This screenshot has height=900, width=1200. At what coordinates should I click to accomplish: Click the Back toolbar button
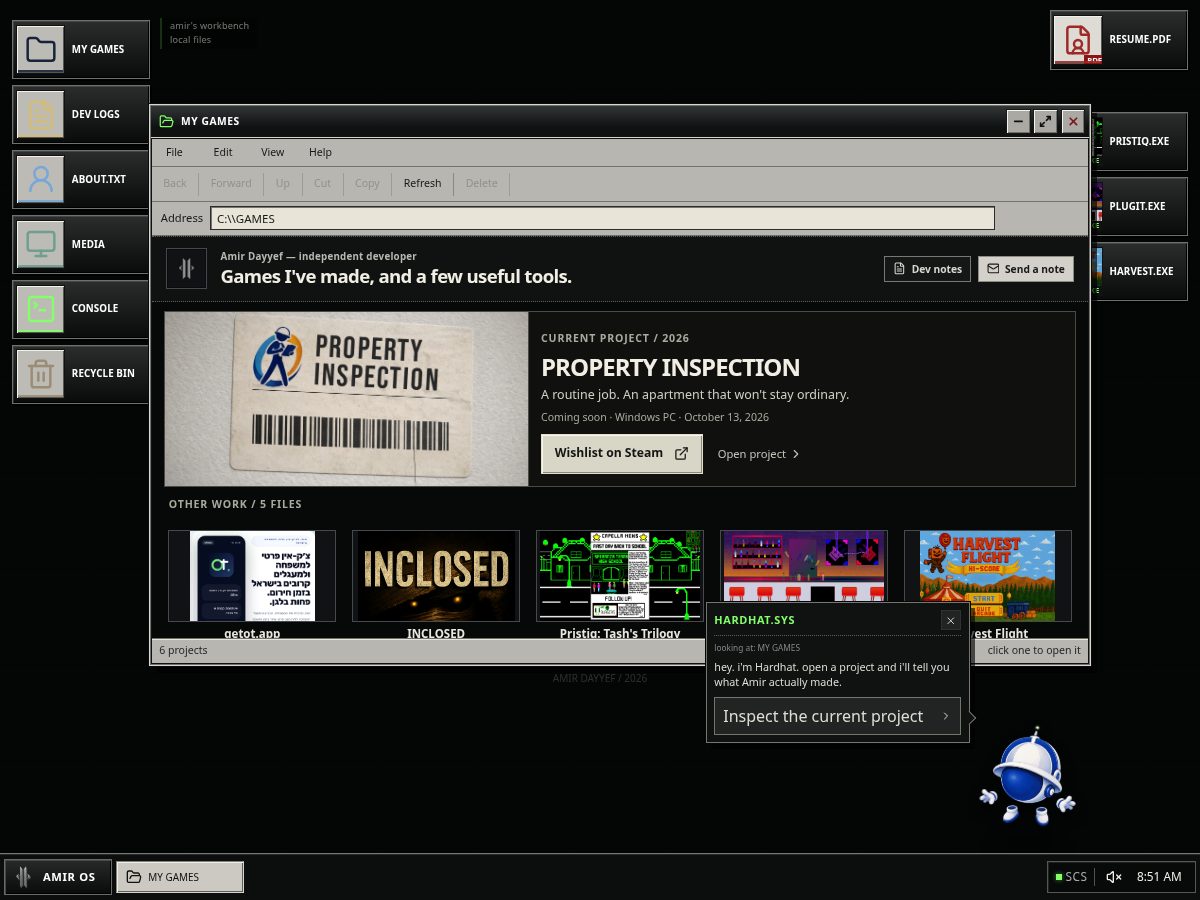pyautogui.click(x=175, y=183)
